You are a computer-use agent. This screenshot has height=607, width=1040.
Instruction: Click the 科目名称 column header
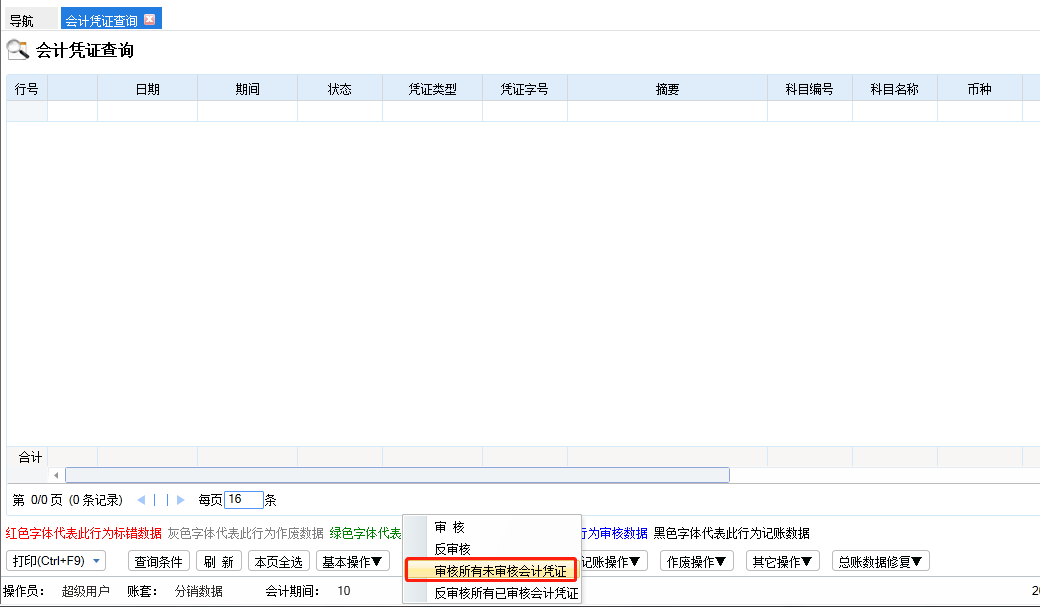(x=895, y=89)
